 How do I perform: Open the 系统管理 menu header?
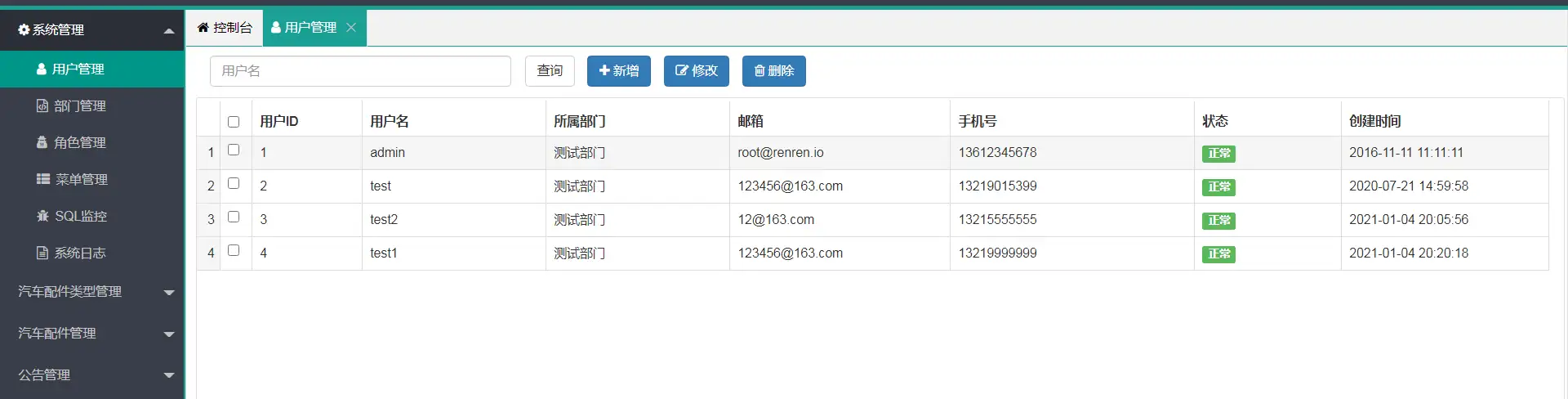coord(92,30)
